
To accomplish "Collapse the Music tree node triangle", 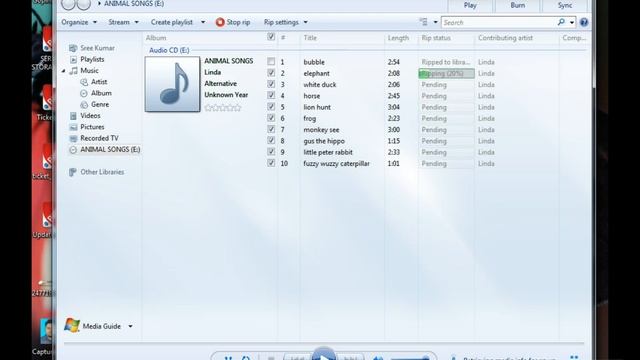I will [64, 71].
